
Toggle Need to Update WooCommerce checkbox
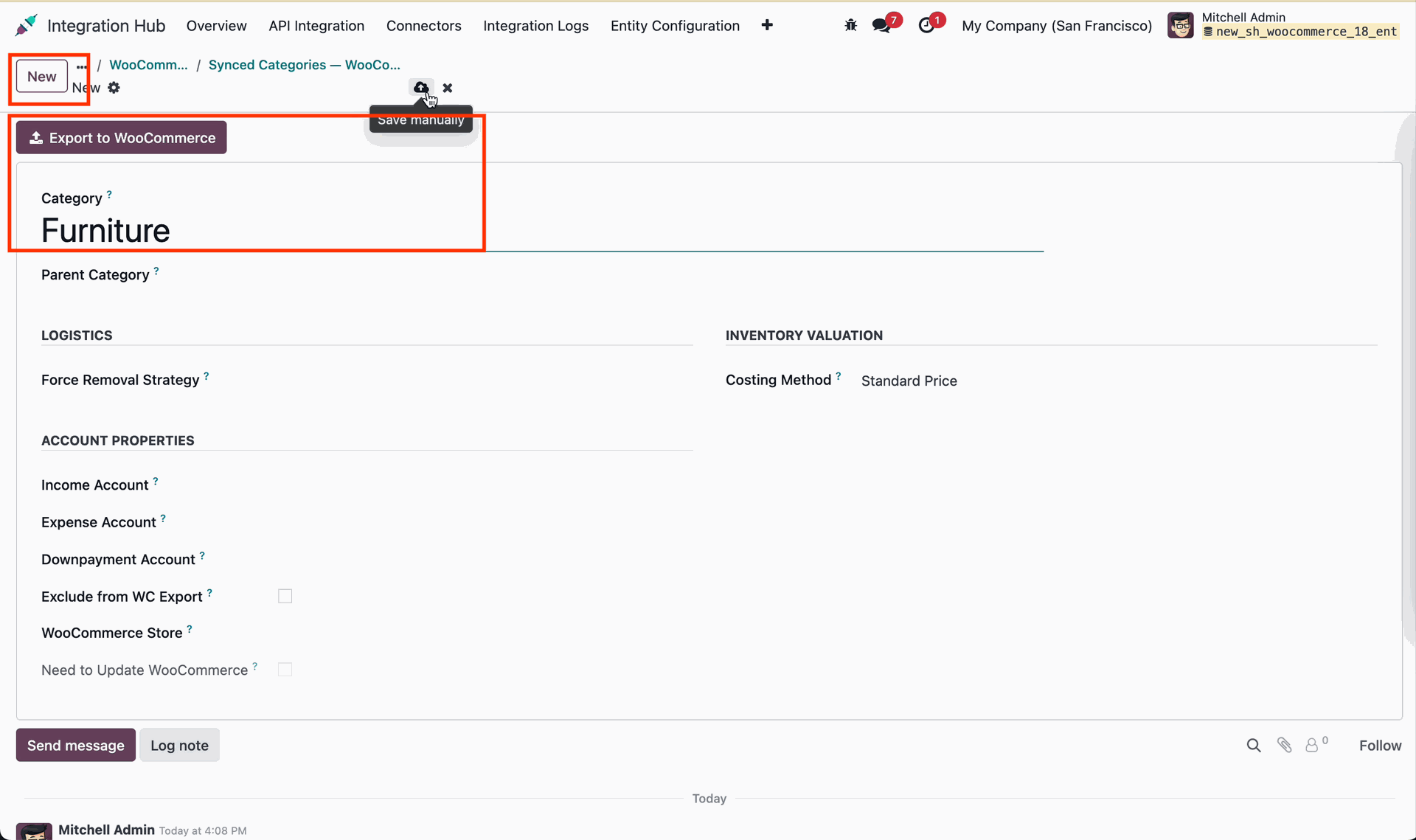coord(285,670)
